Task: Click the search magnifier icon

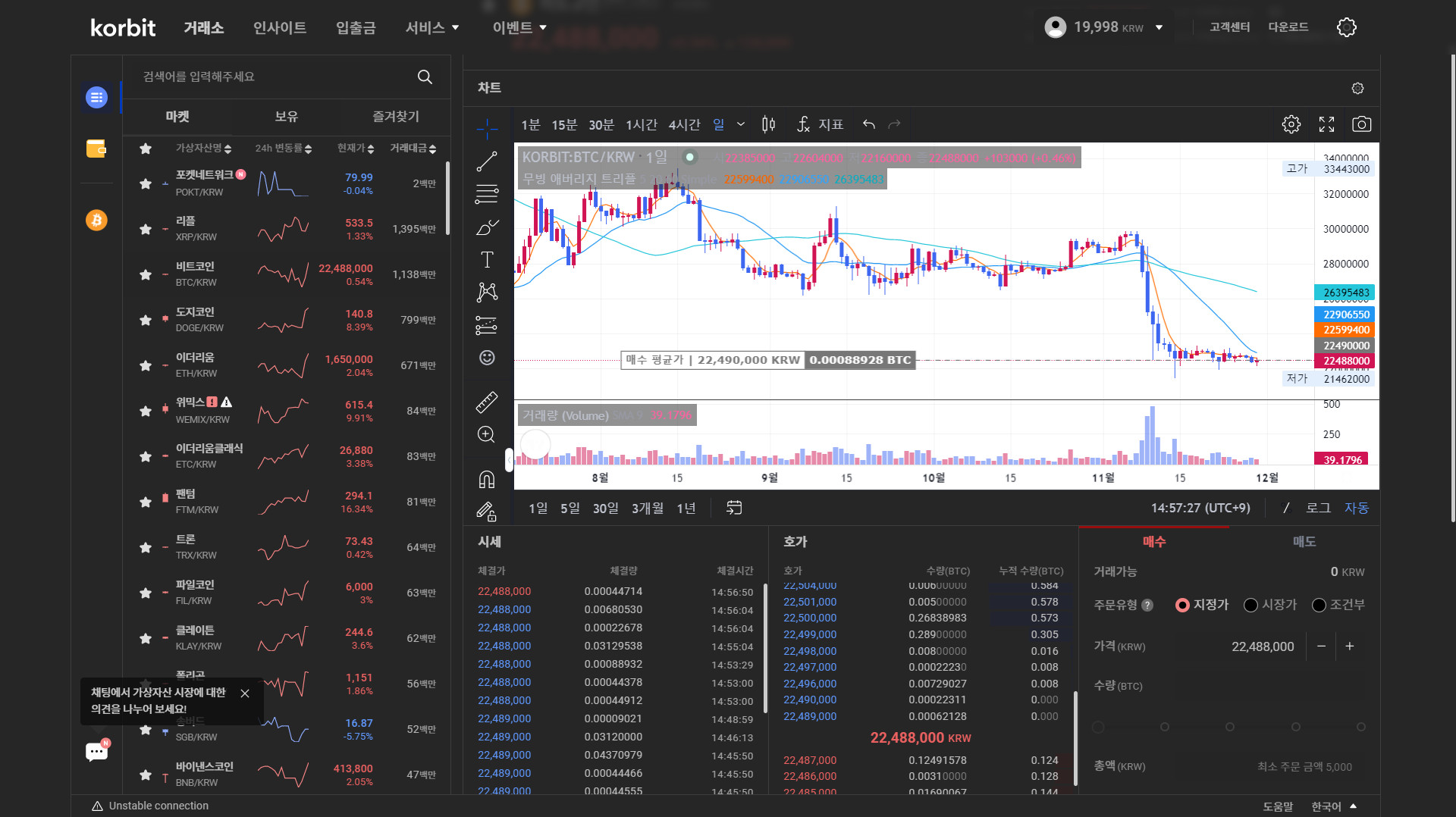Action: [425, 77]
